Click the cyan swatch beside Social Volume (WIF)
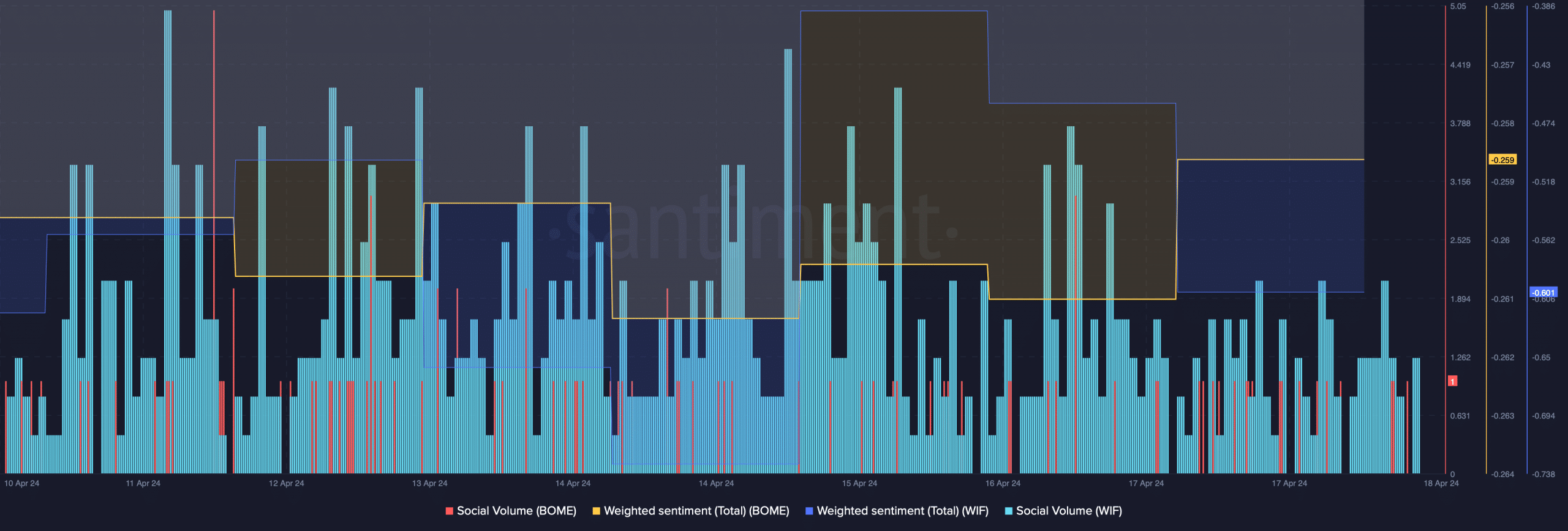 (1009, 511)
